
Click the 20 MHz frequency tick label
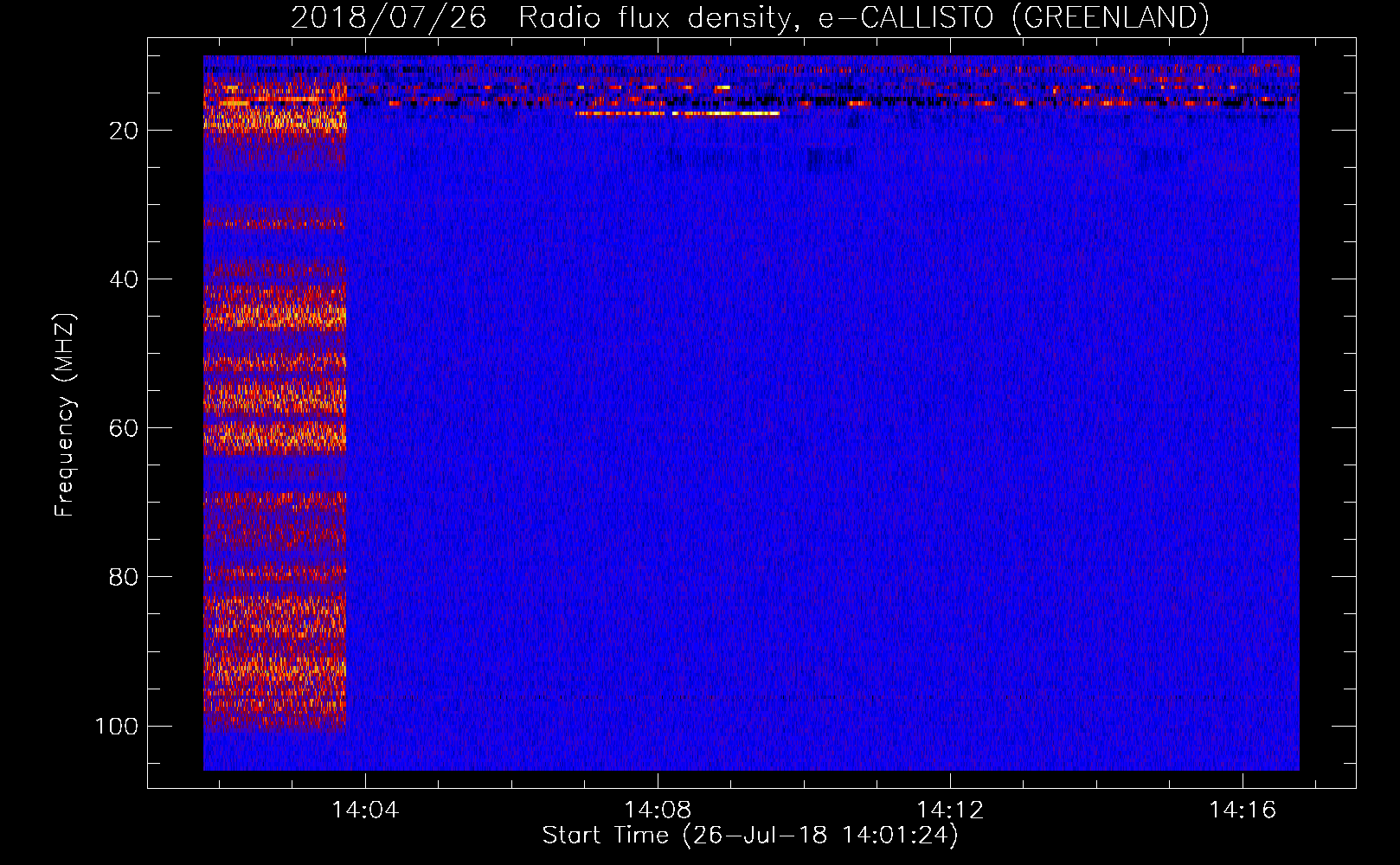(x=124, y=131)
